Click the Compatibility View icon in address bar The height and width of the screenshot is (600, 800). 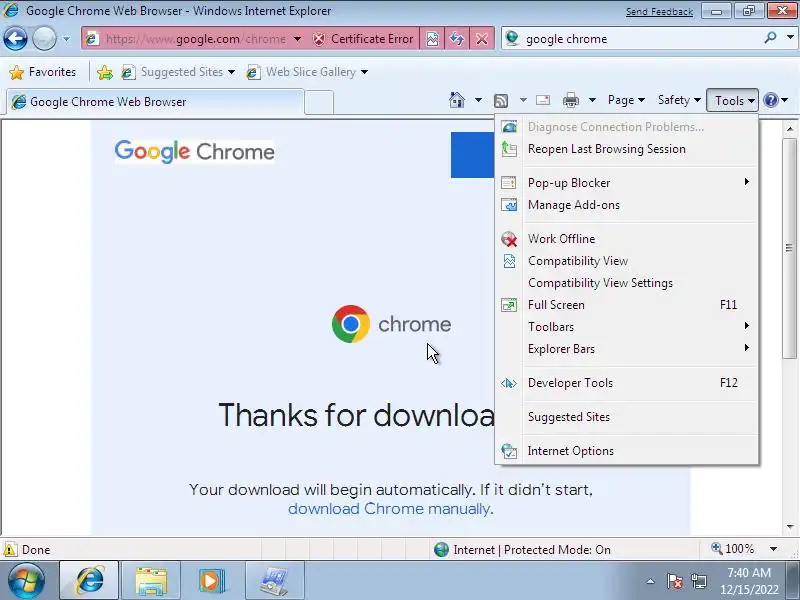432,39
